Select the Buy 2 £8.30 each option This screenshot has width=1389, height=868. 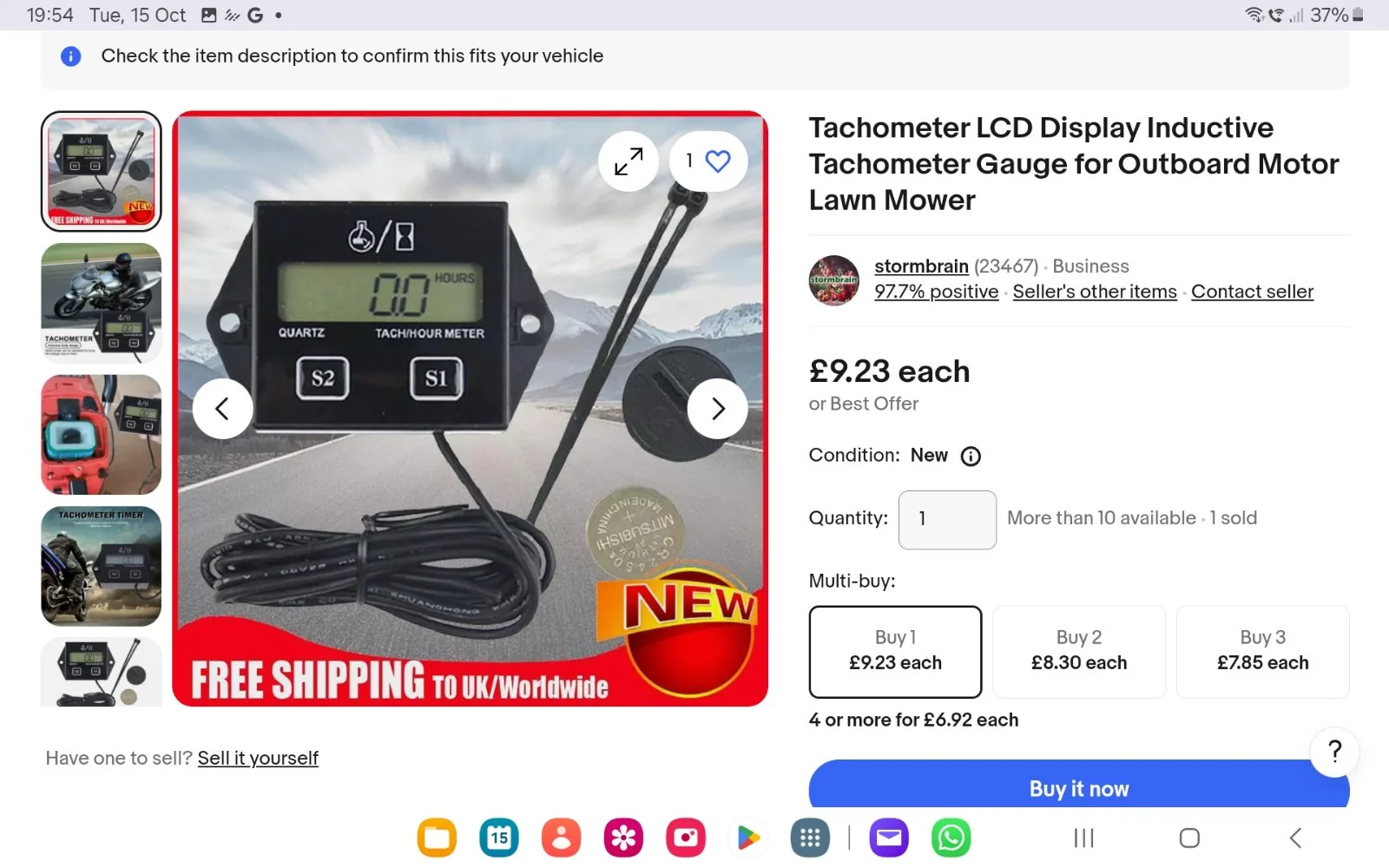pyautogui.click(x=1079, y=651)
